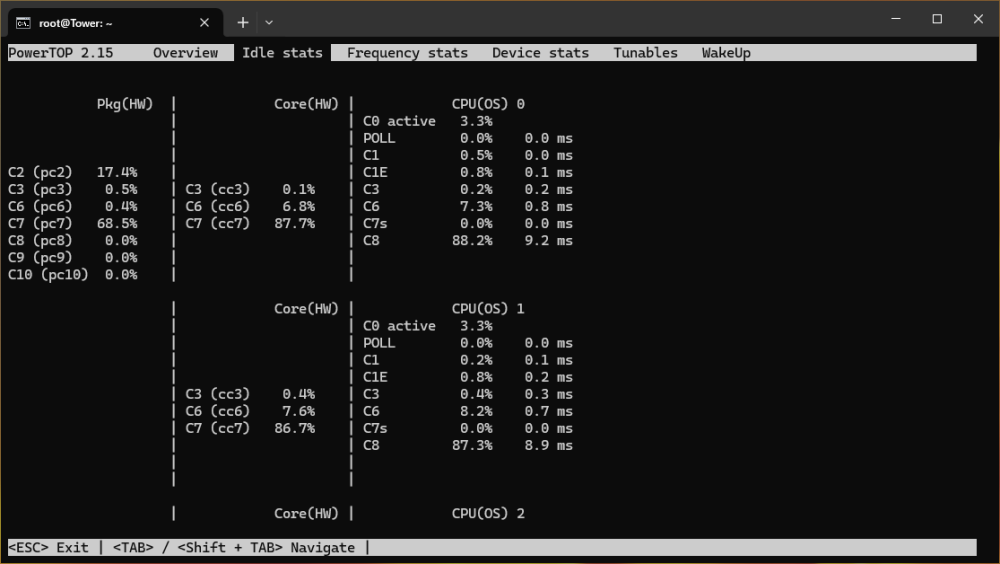Open the Frequency stats tab
This screenshot has height=564, width=1000.
pos(407,53)
